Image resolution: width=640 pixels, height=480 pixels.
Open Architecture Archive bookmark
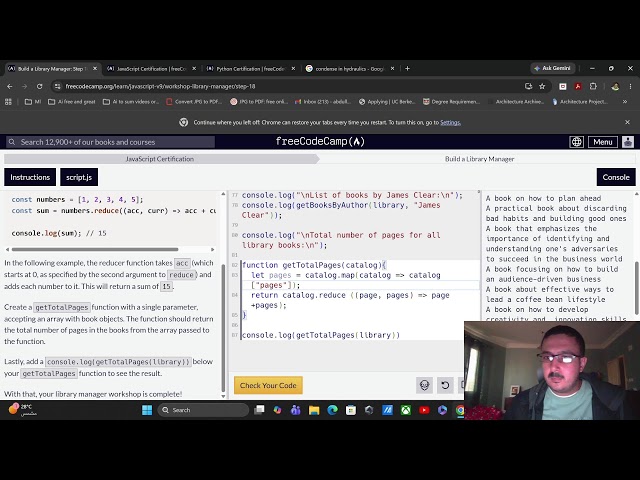[x=516, y=102]
